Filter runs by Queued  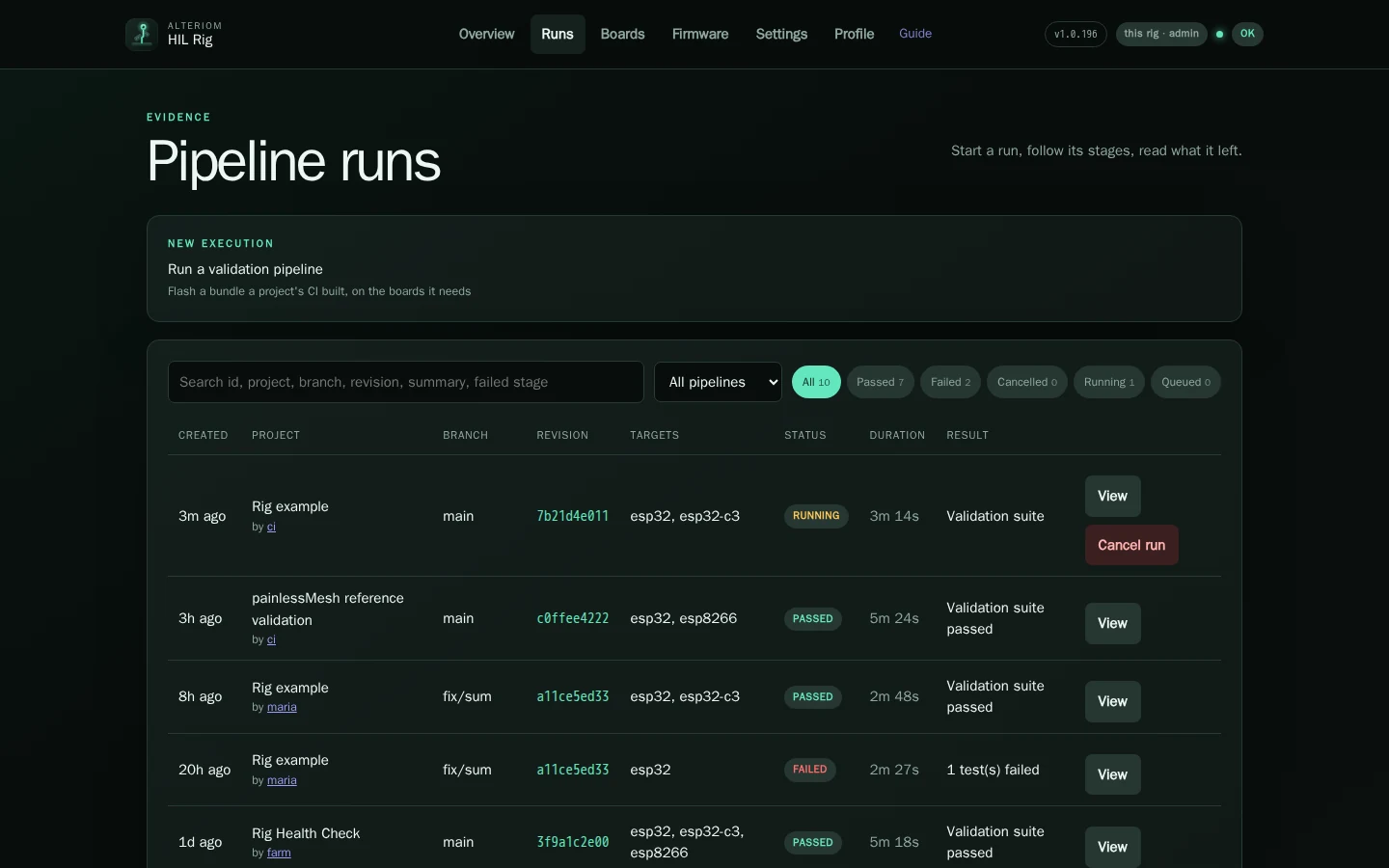[x=1185, y=382]
